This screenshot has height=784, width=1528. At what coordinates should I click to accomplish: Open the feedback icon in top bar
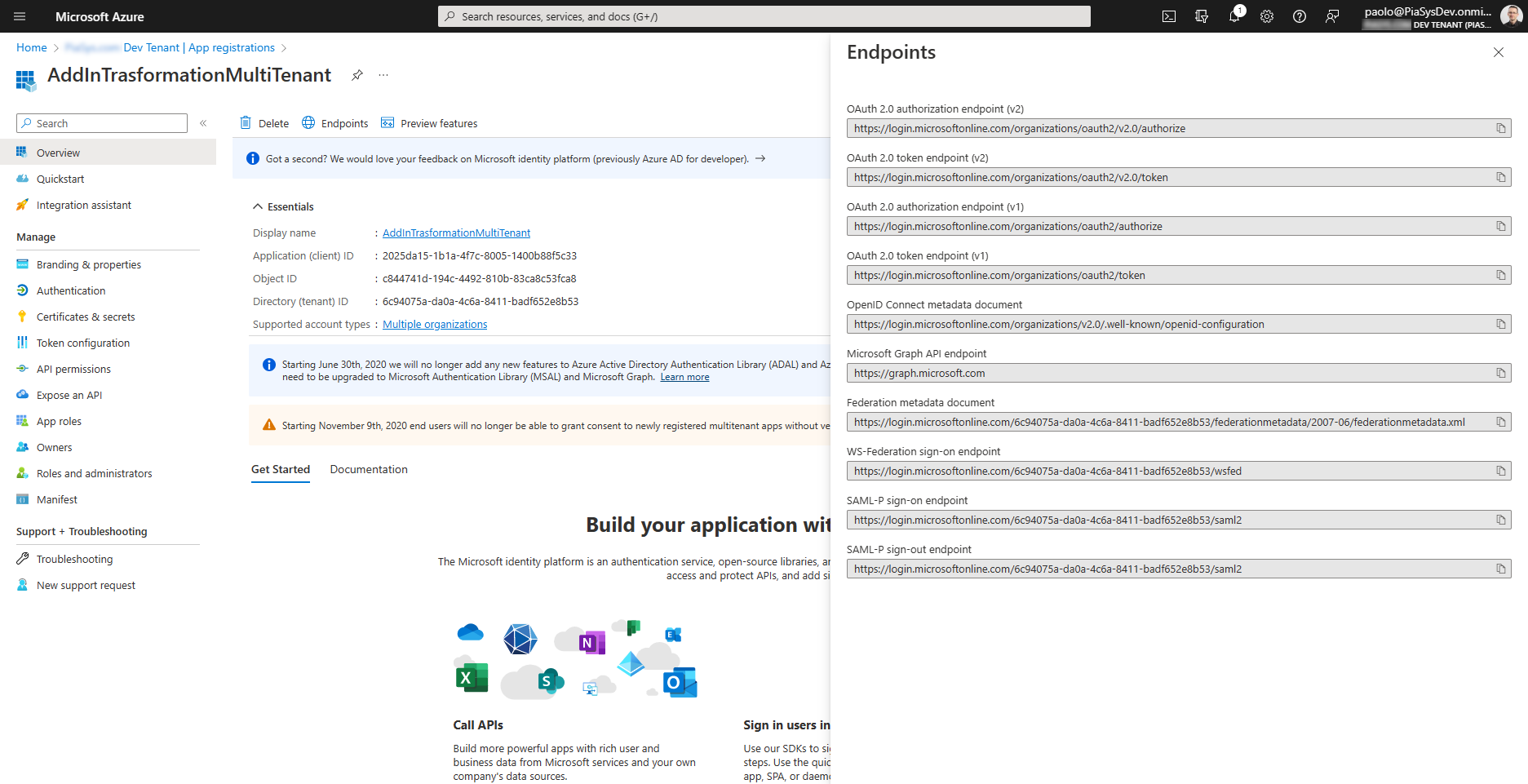click(x=1332, y=16)
